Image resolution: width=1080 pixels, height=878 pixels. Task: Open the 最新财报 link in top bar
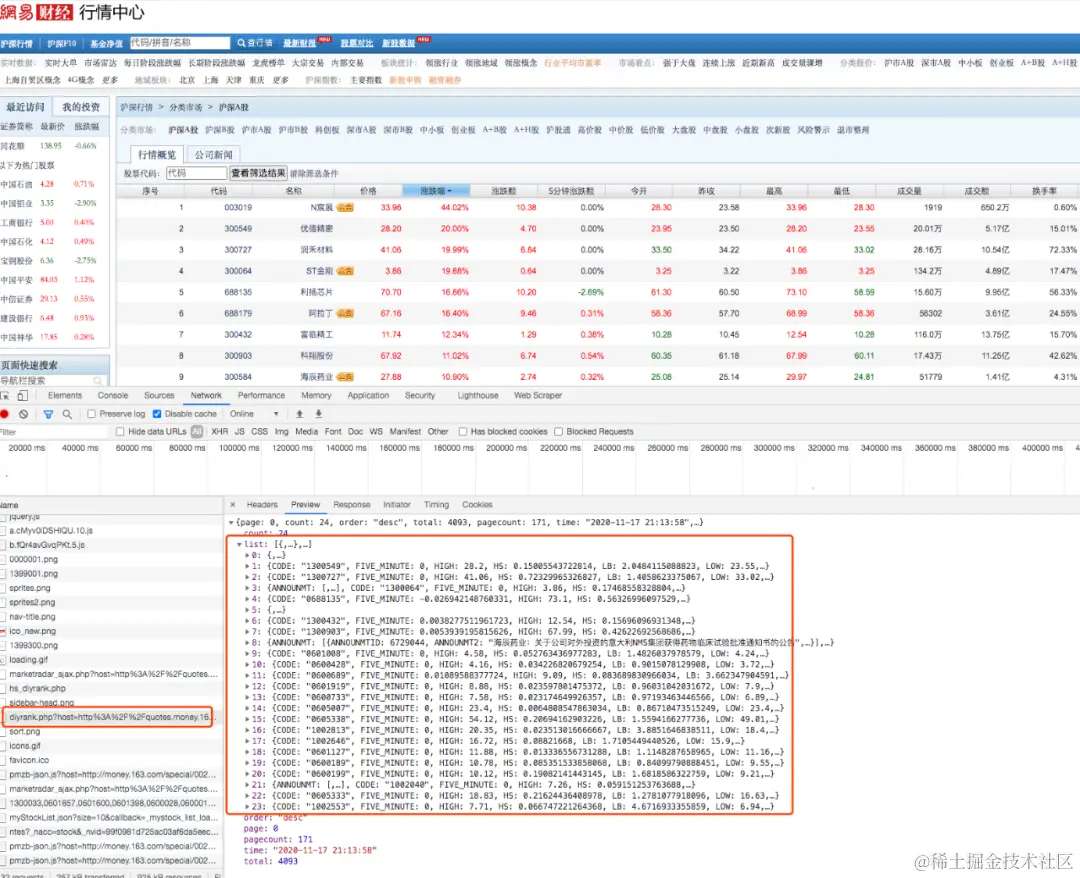(x=300, y=43)
